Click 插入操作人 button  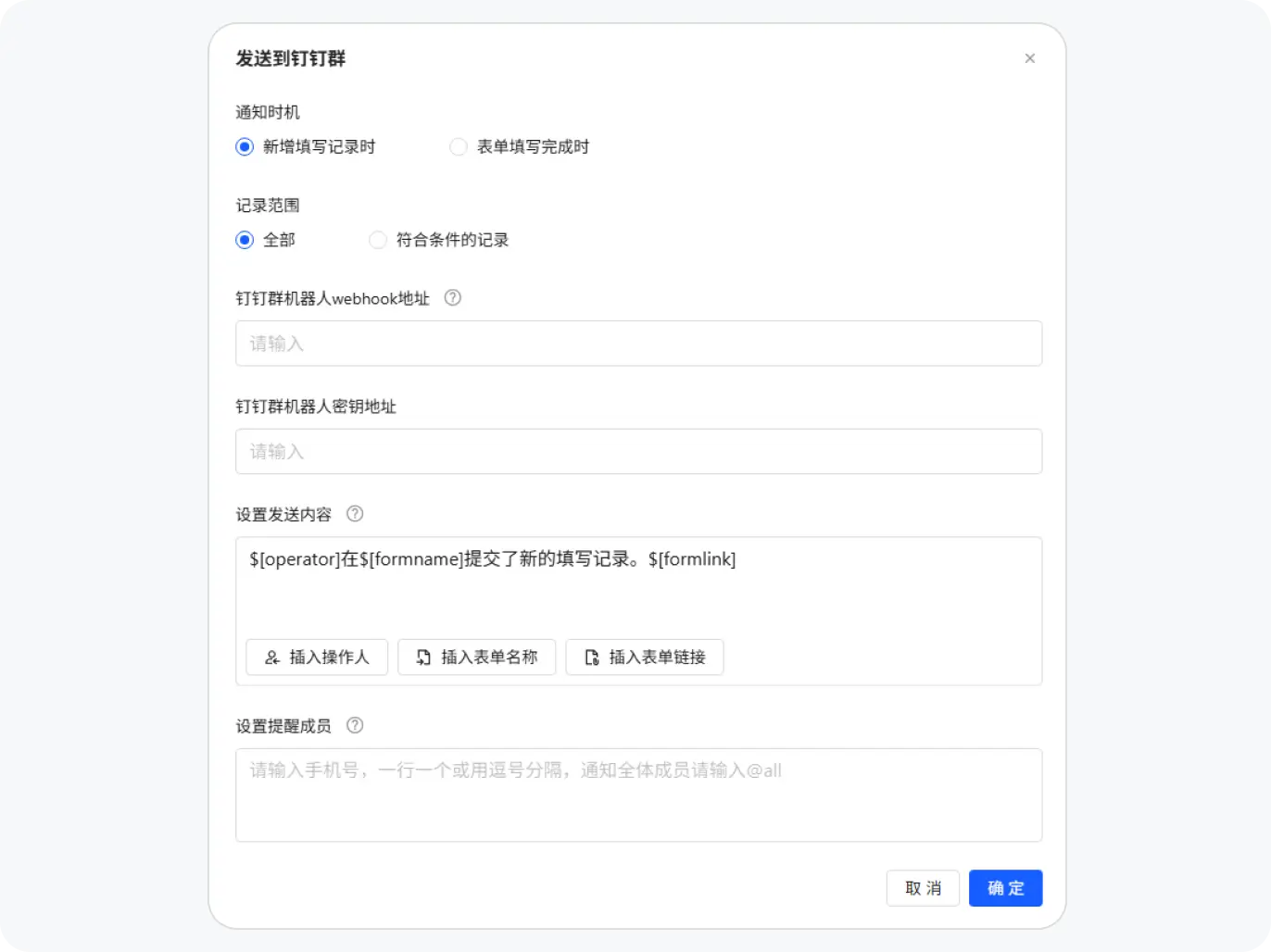[x=317, y=658]
